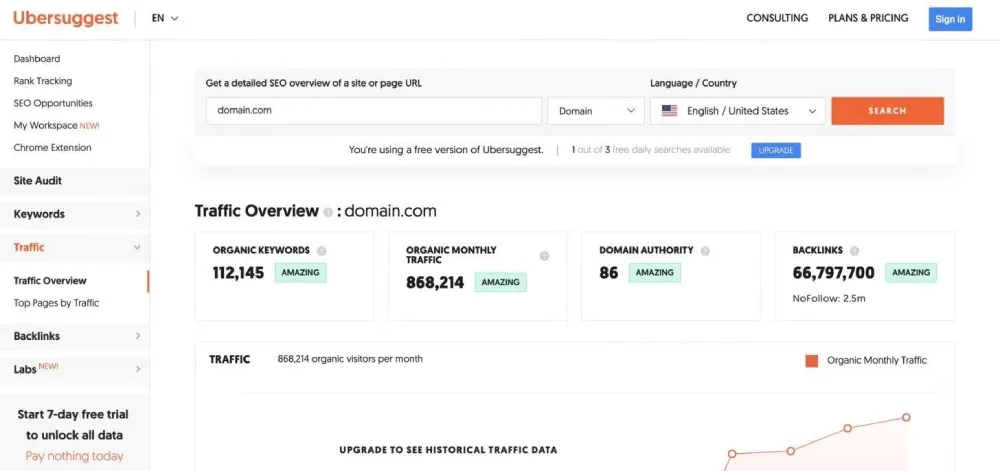Click the domain URL input field

point(373,111)
